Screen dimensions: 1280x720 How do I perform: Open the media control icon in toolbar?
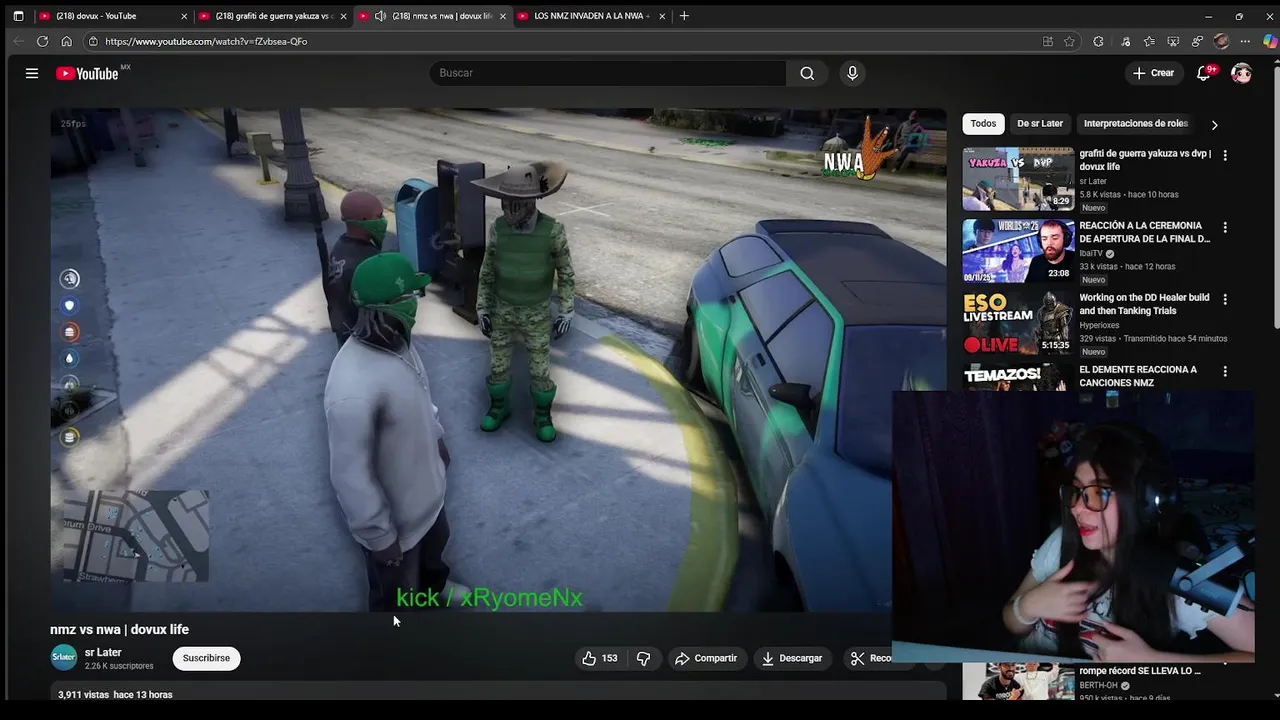coord(1126,41)
